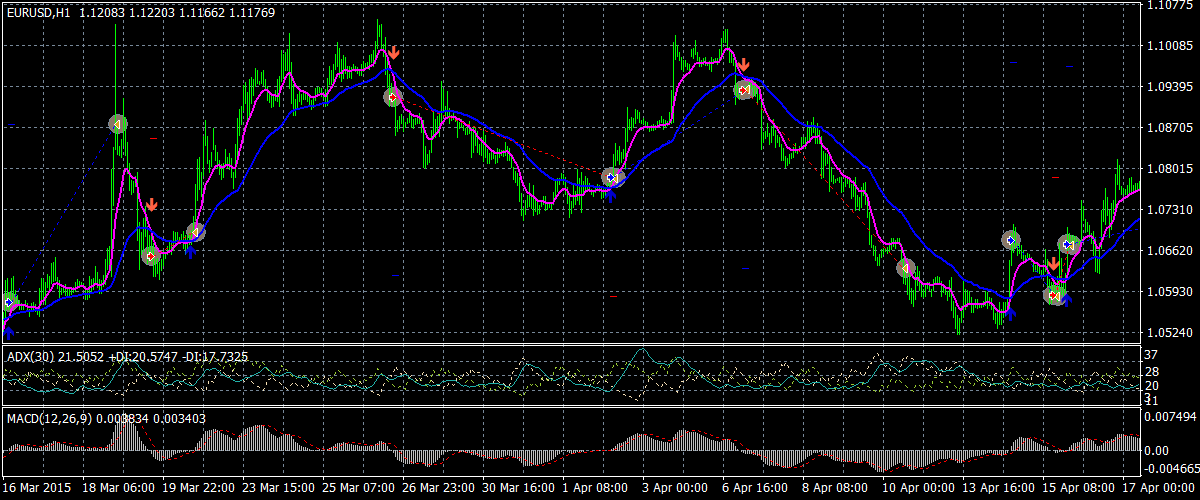The height and width of the screenshot is (500, 1200).
Task: Click the orange down arrow near 15 Apr
Action: coord(1054,264)
